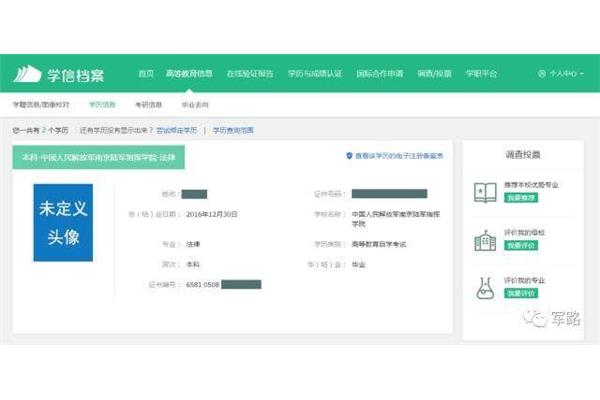600x400 pixels.
Task: Click the certificate number starting 6581 0508
Action: [223, 285]
